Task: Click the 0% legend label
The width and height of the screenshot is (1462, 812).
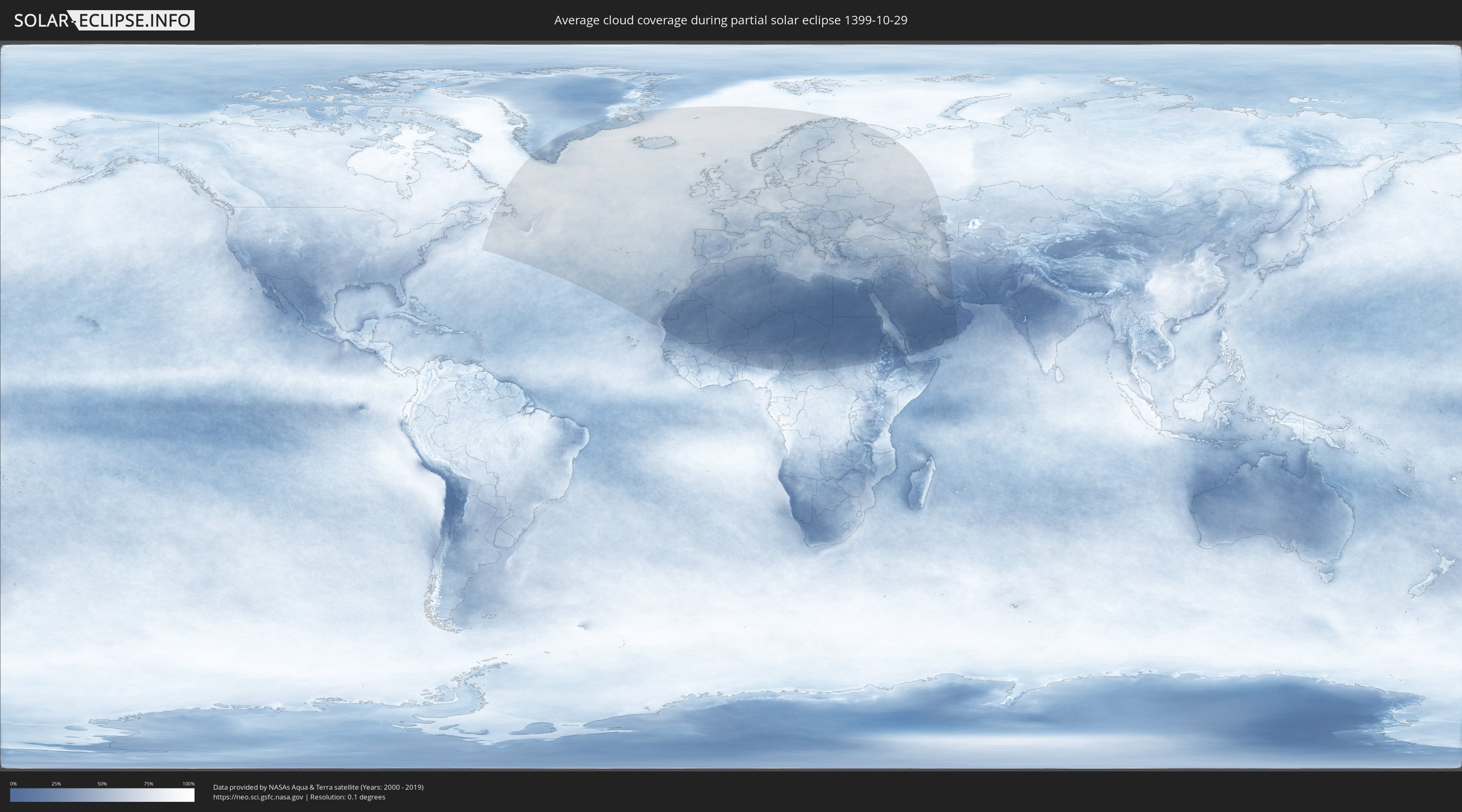Action: 13,784
